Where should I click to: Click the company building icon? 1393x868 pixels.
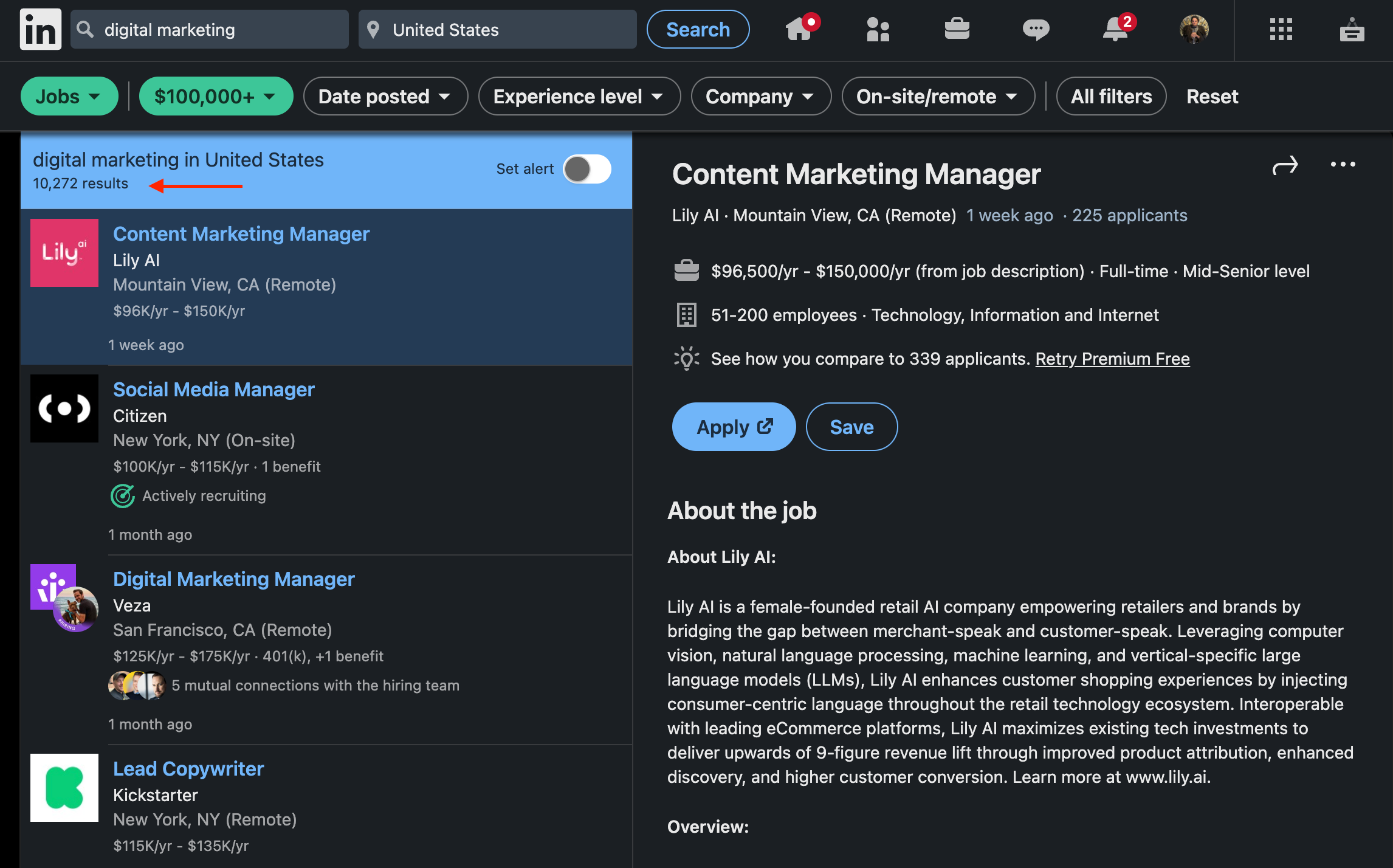coord(687,315)
